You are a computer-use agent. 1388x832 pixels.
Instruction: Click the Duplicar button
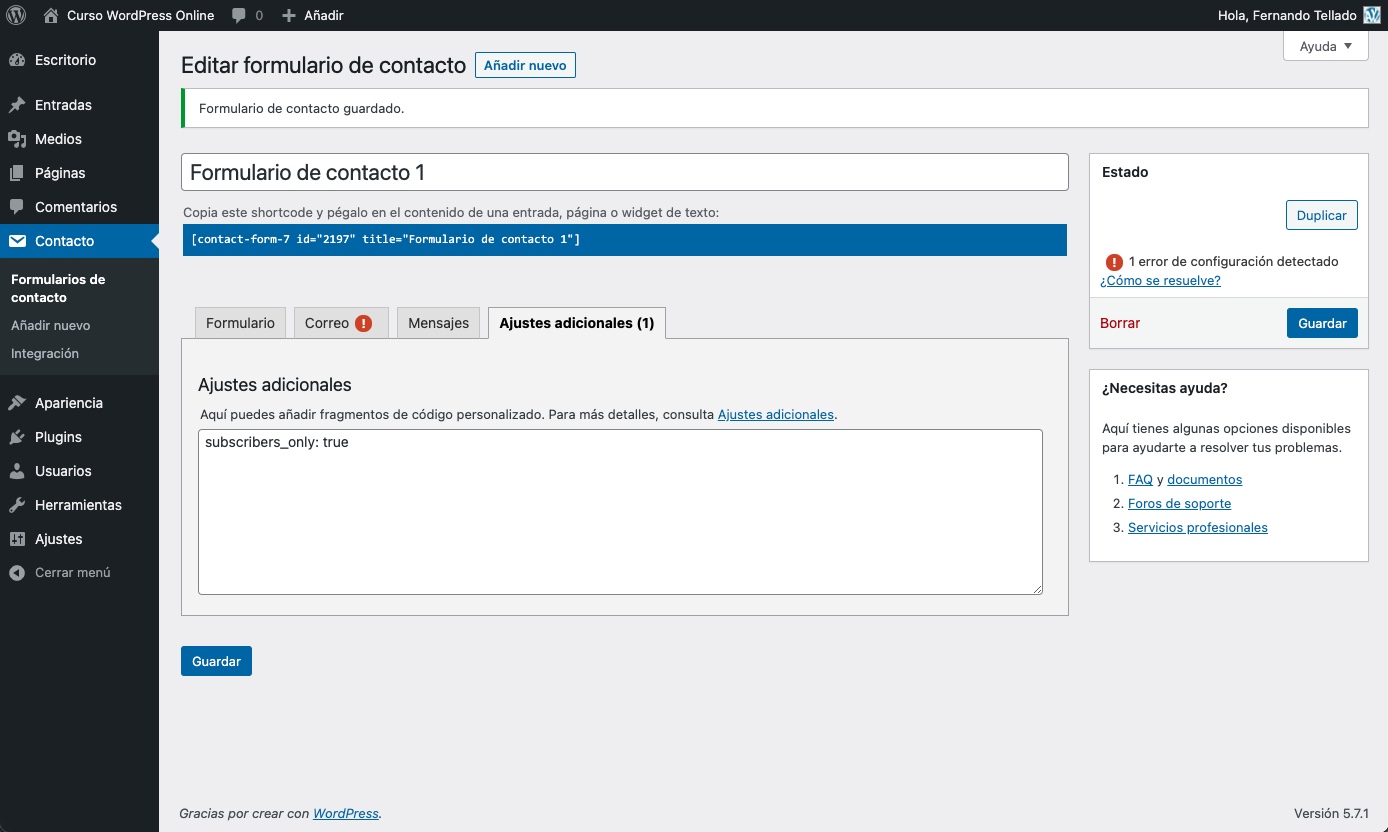click(x=1321, y=215)
